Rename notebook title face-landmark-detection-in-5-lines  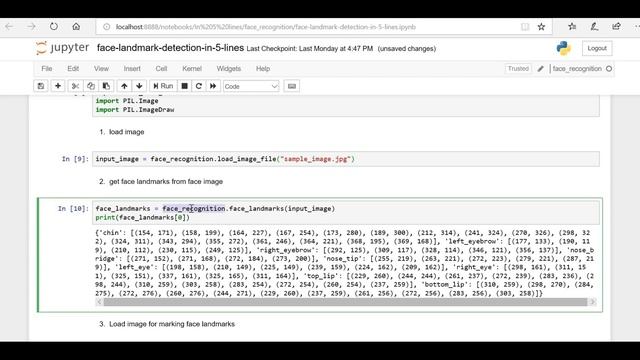point(170,48)
